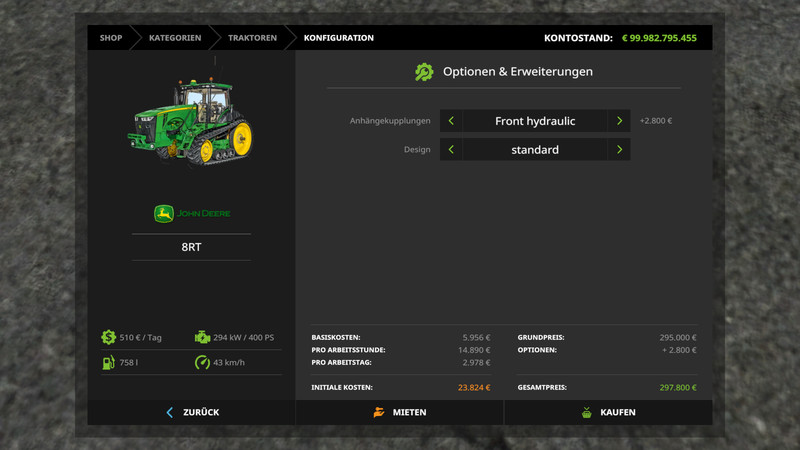Open the standard design option field
The image size is (800, 450).
[535, 150]
